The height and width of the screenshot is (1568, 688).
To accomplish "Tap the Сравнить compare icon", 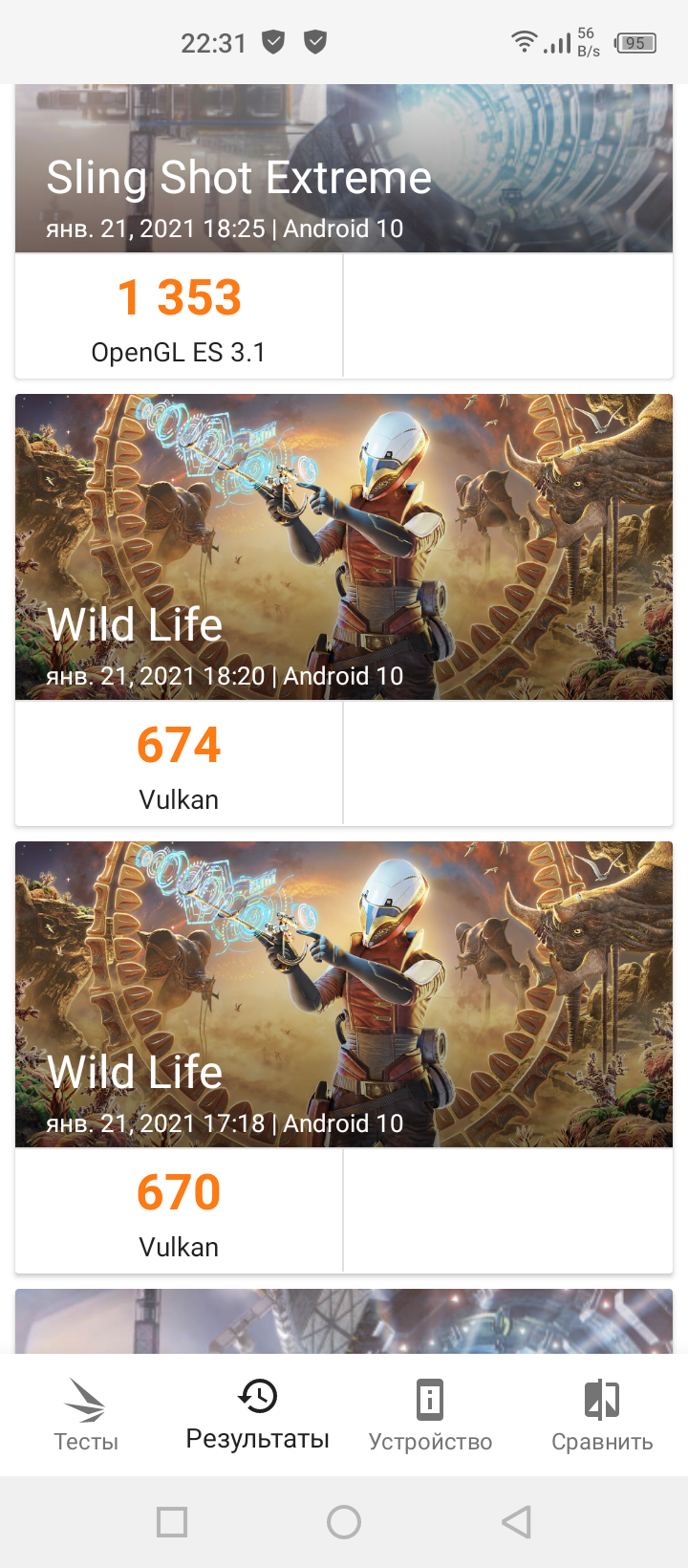I will point(602,1400).
